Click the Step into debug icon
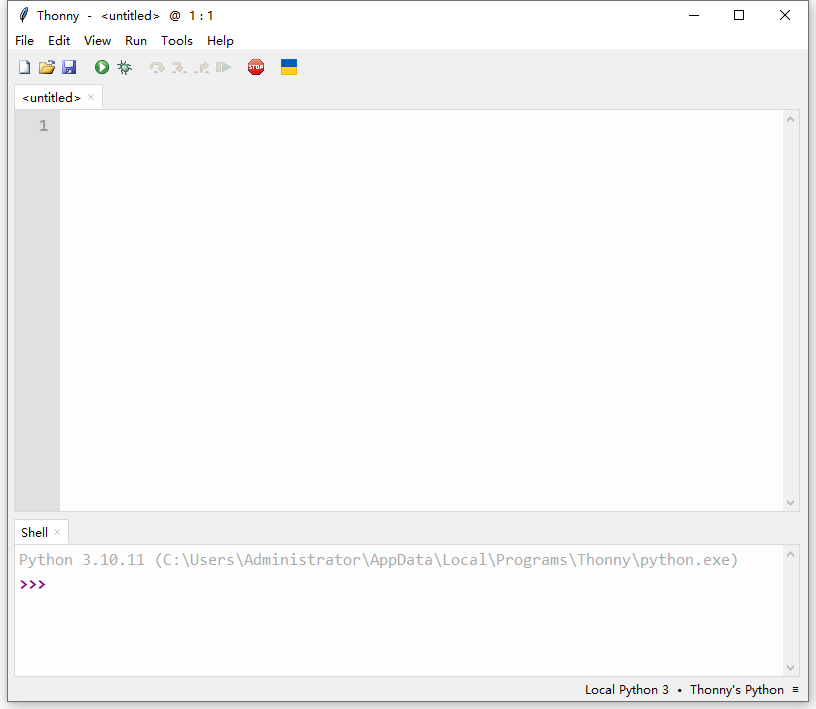Screen dimensions: 816x709 click(x=179, y=67)
